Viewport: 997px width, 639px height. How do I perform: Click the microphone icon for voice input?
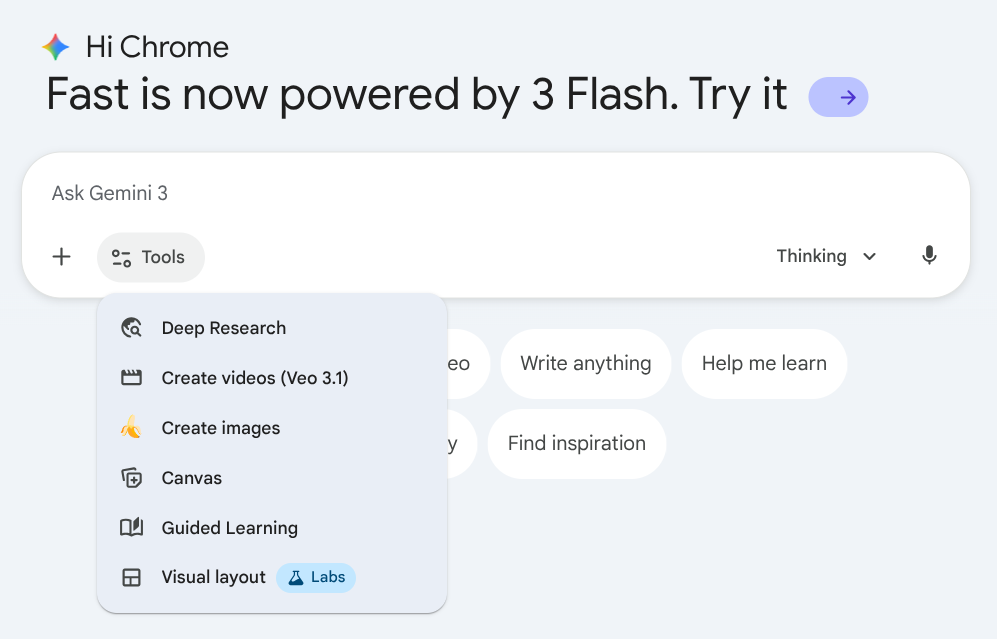pyautogui.click(x=929, y=256)
